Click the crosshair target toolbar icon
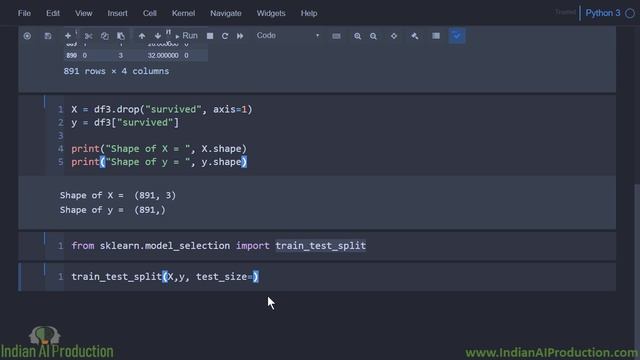The width and height of the screenshot is (640, 360). click(x=394, y=36)
